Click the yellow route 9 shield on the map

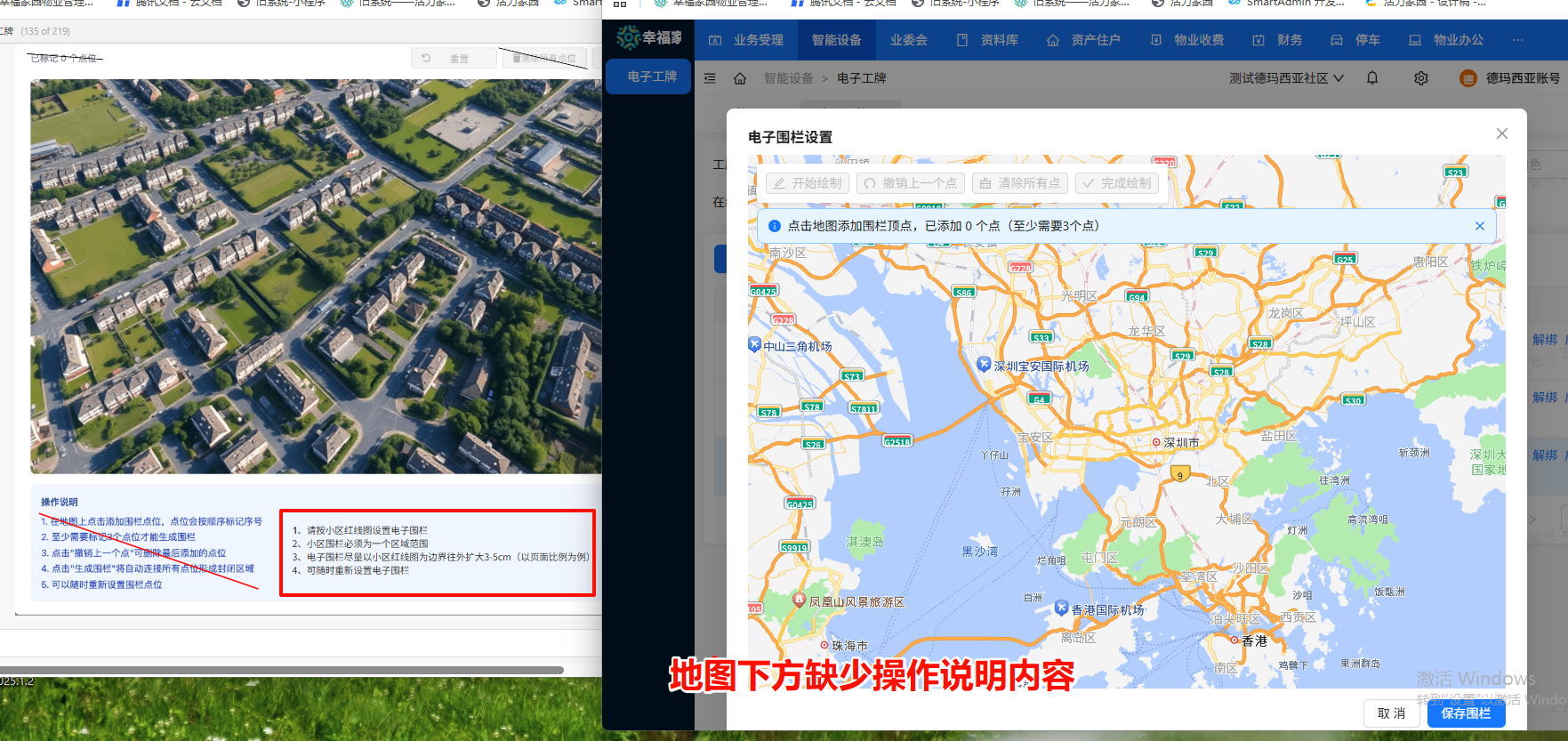pos(1180,474)
